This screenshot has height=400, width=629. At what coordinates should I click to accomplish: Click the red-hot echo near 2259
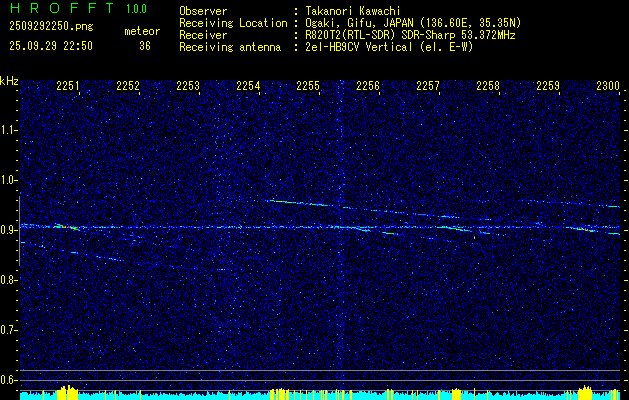tap(587, 229)
